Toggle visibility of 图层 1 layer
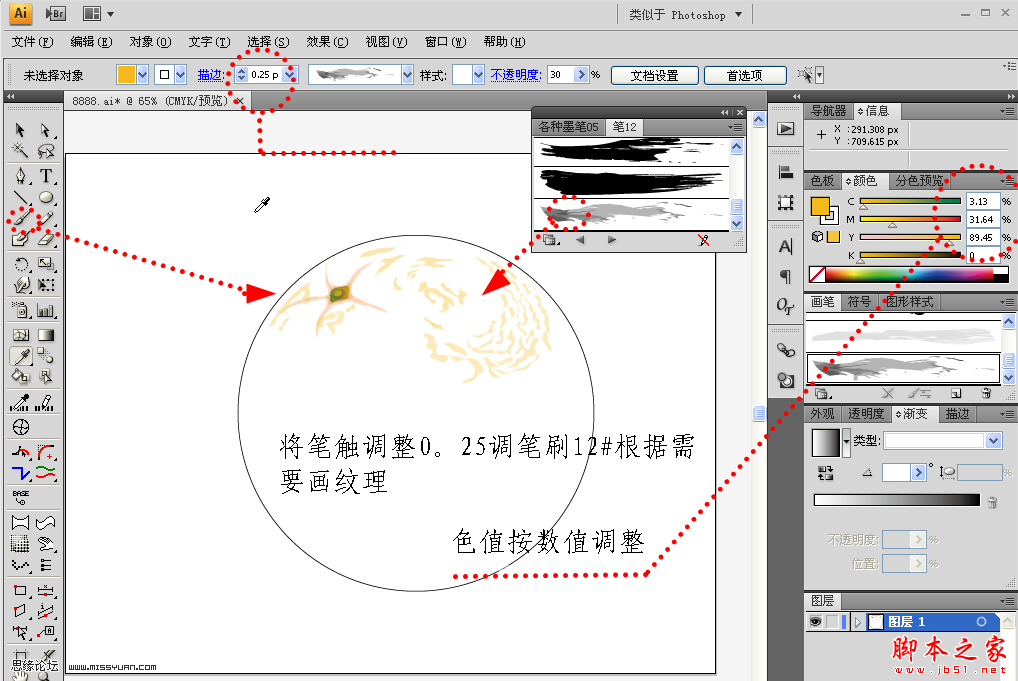 (816, 622)
